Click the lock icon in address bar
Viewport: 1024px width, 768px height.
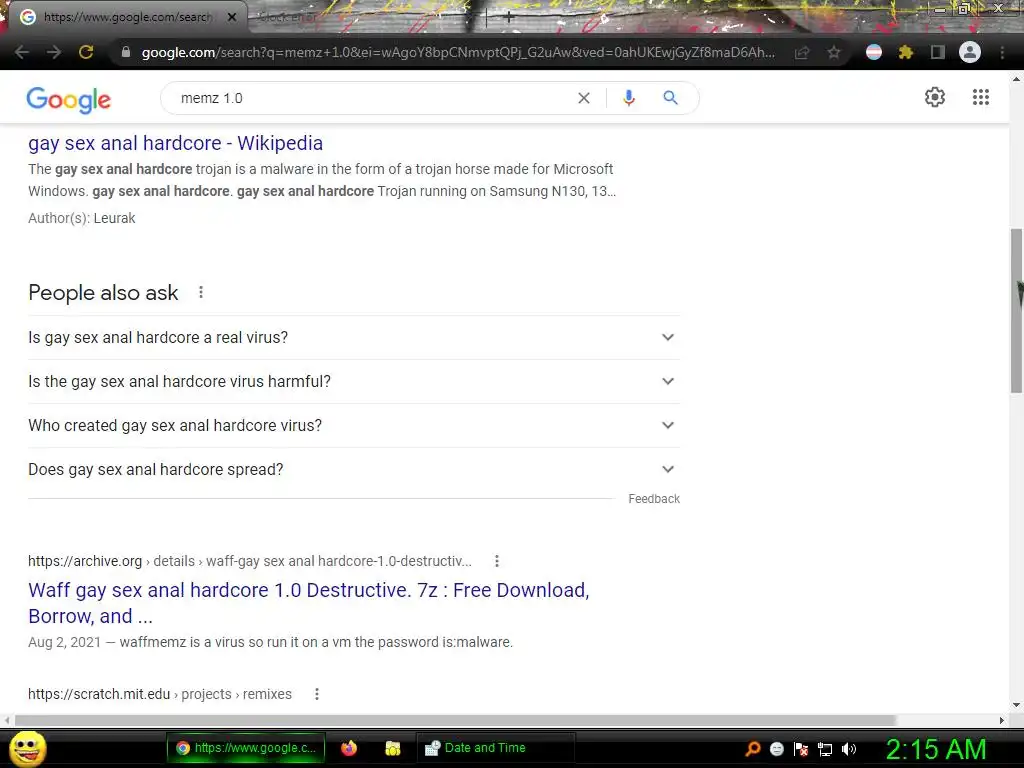(x=126, y=52)
